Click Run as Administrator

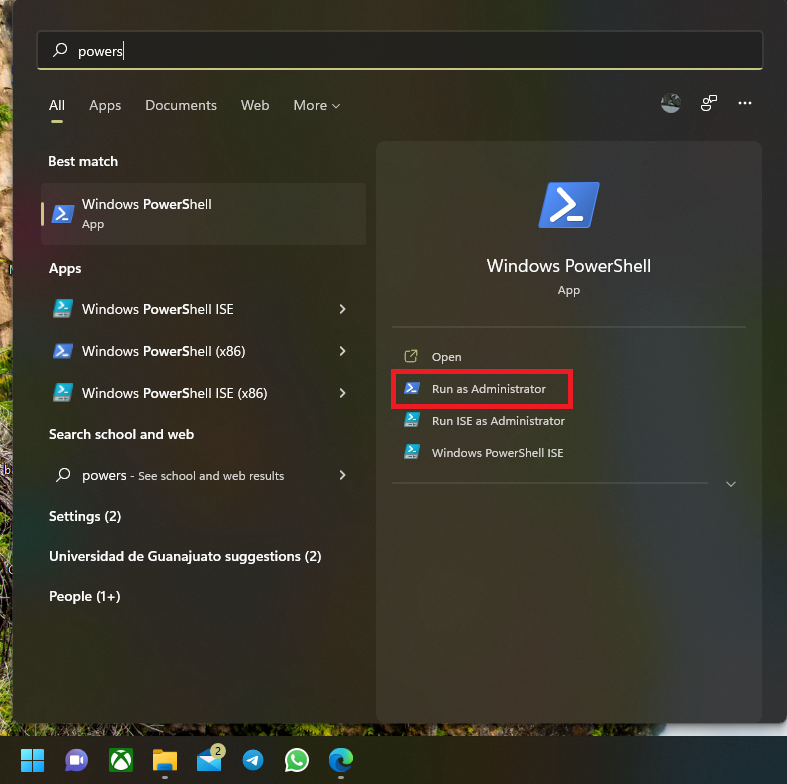[x=488, y=388]
